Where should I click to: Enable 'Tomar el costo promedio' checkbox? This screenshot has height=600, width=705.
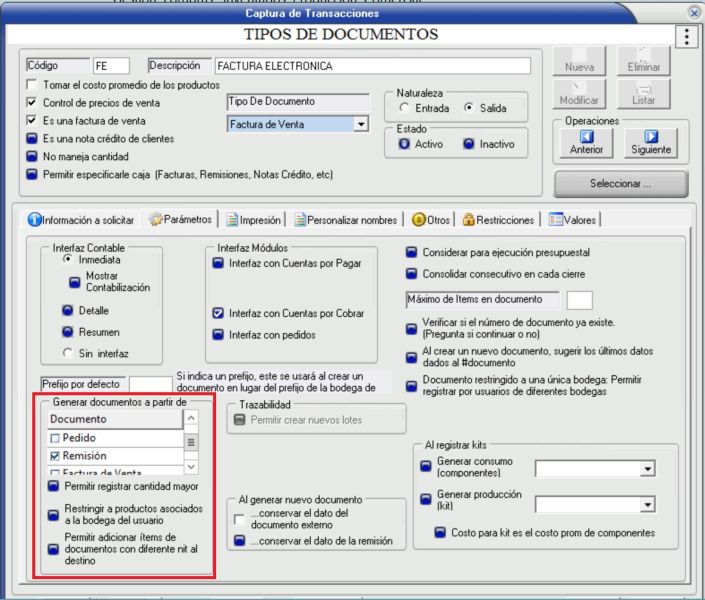[x=32, y=85]
